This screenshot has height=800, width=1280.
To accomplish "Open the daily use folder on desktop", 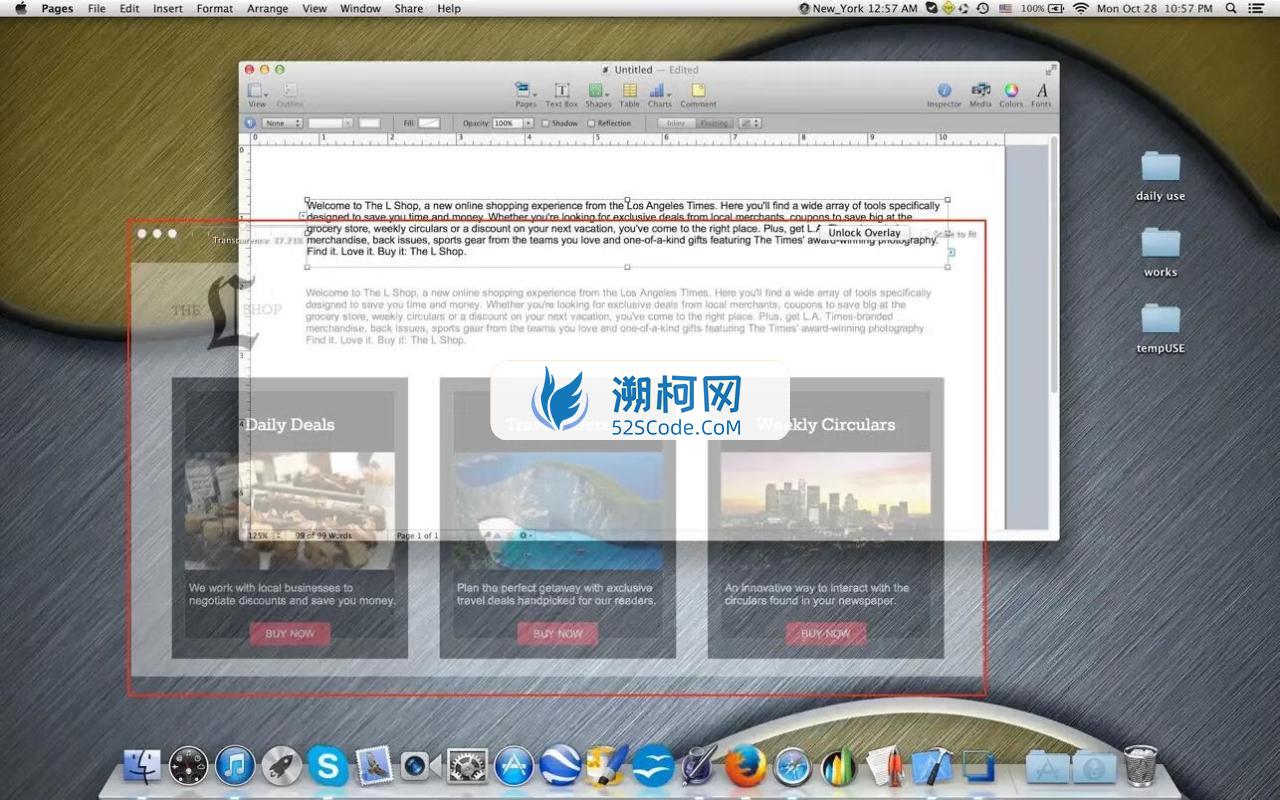I will pyautogui.click(x=1160, y=176).
